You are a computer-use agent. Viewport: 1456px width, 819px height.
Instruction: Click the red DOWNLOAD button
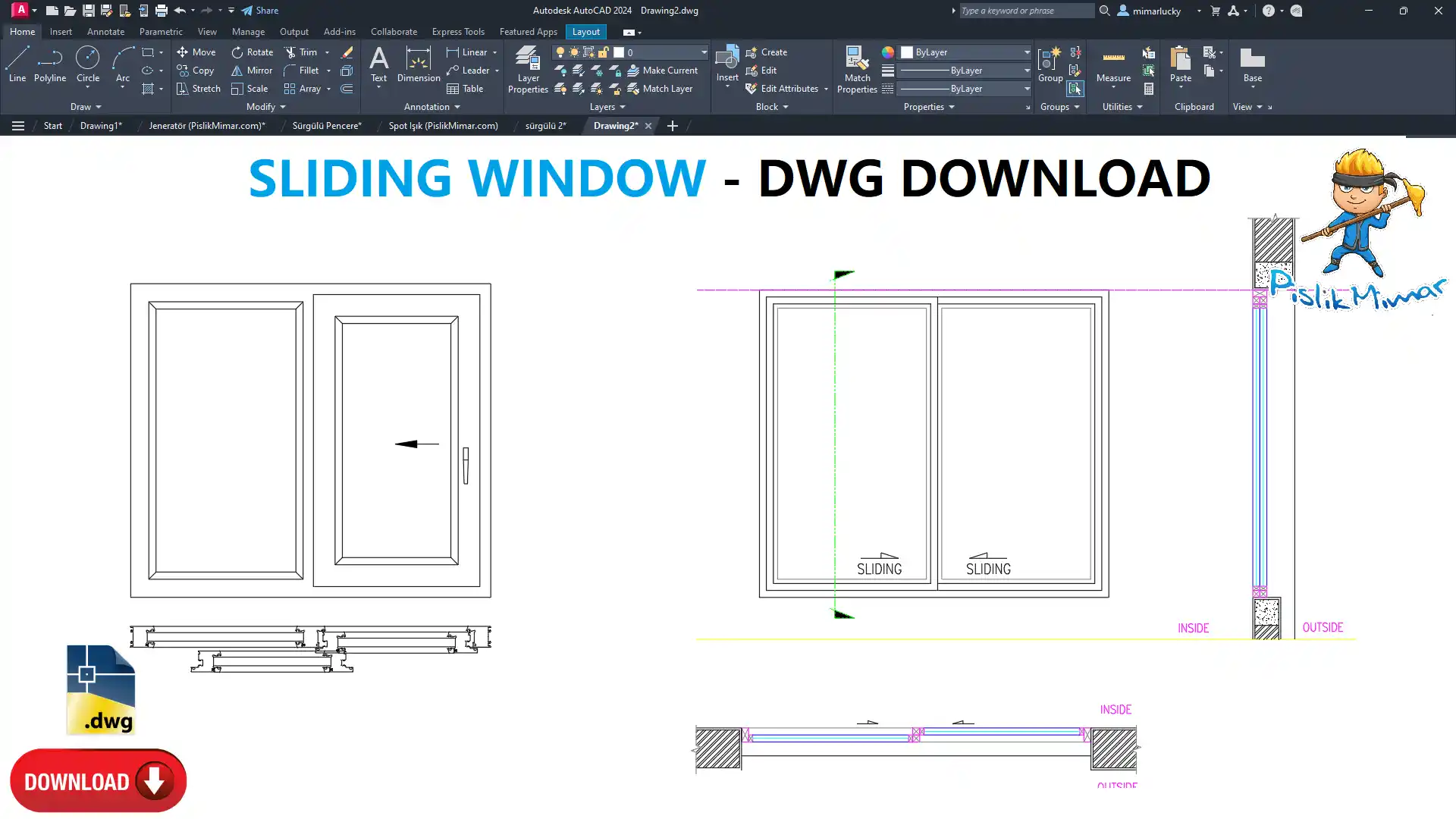[x=98, y=781]
